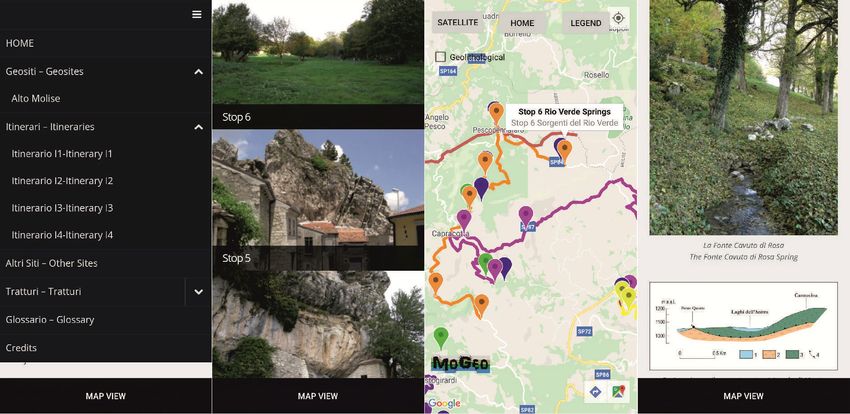This screenshot has width=850, height=414.
Task: Click green legend swatch 3 in diagram
Action: coord(792,354)
